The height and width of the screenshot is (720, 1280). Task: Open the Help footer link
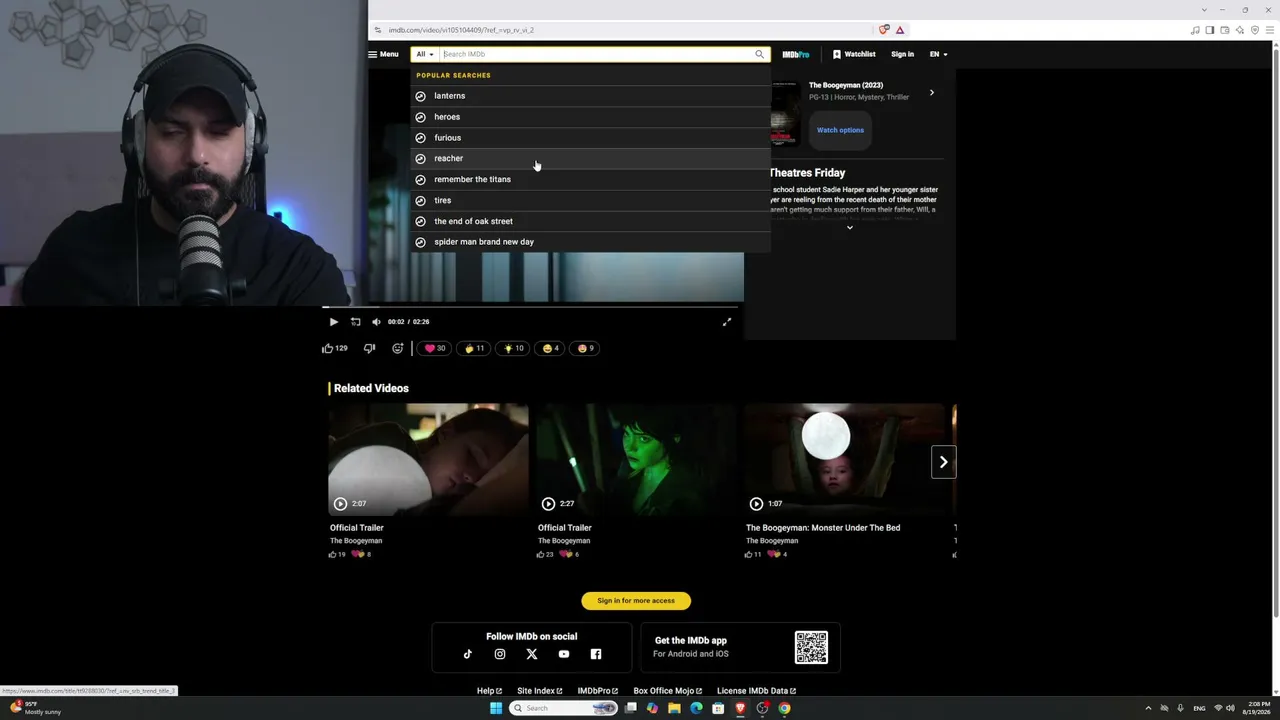point(489,691)
